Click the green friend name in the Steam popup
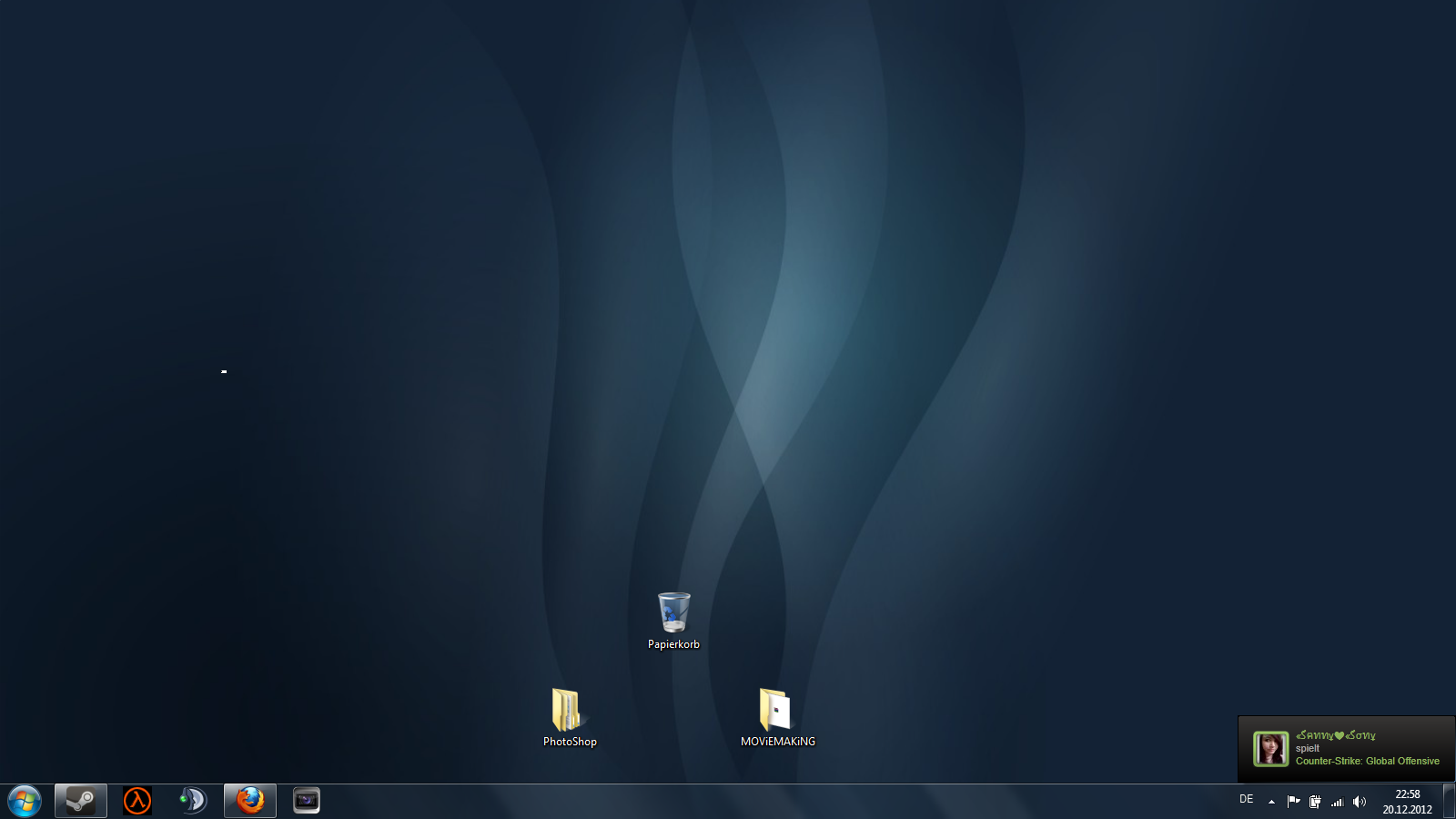 pos(1336,735)
